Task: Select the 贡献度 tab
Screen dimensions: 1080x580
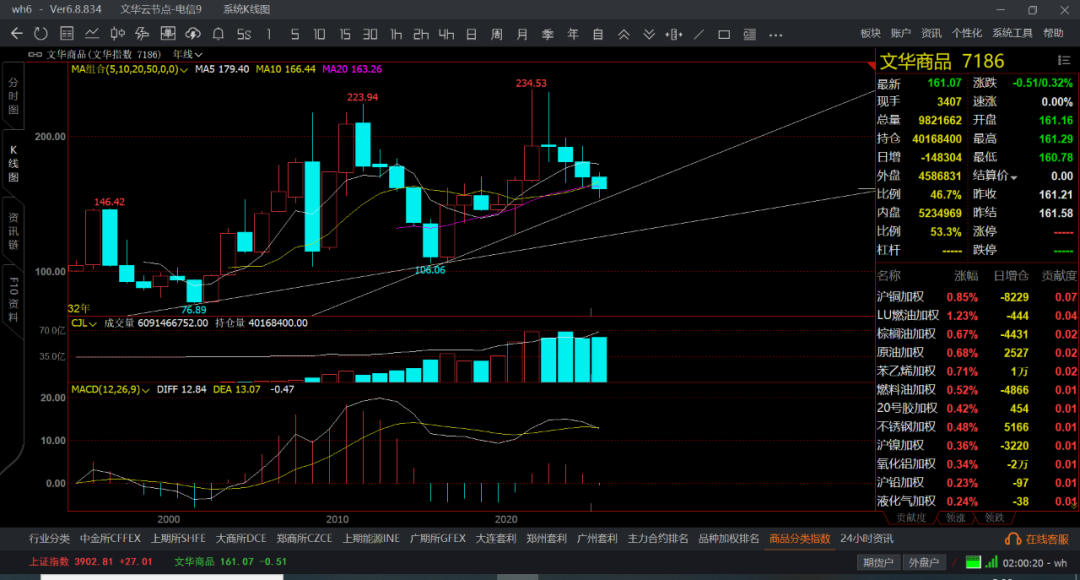Action: click(x=911, y=518)
